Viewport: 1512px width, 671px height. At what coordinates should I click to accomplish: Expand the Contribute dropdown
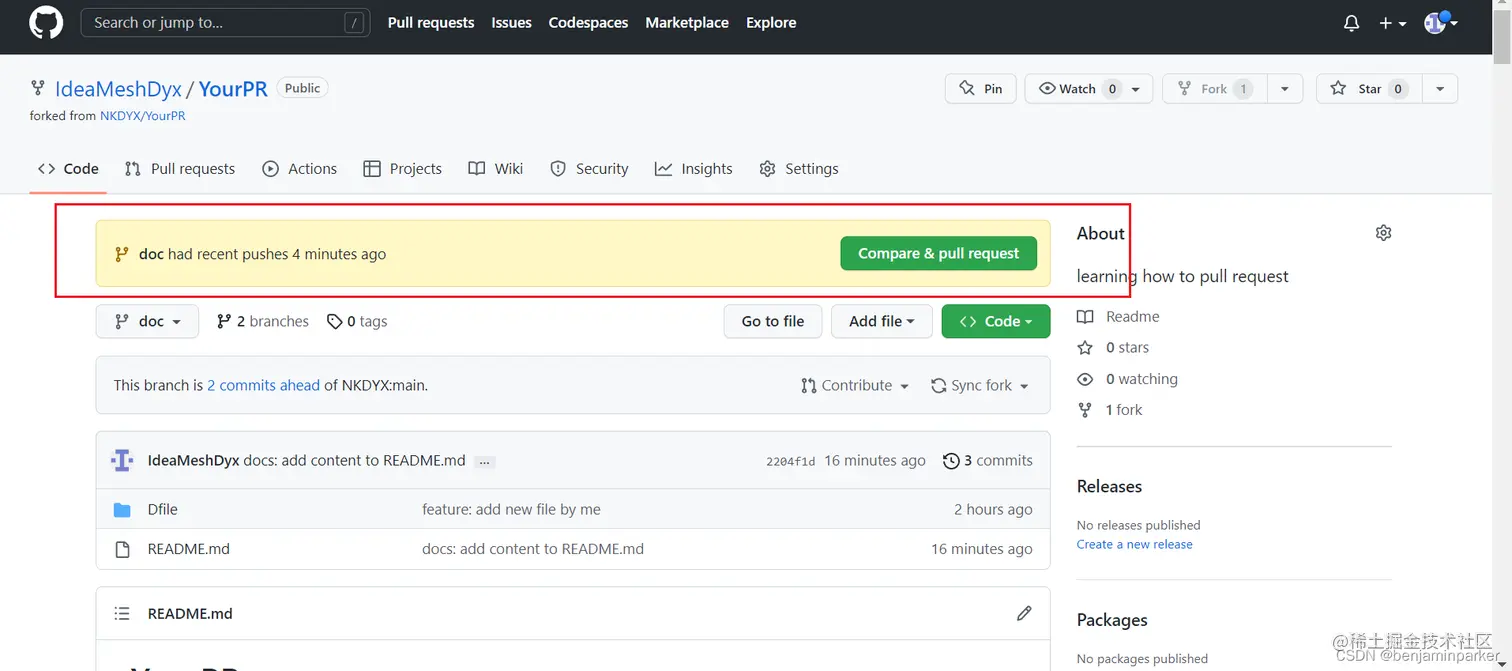pyautogui.click(x=855, y=385)
